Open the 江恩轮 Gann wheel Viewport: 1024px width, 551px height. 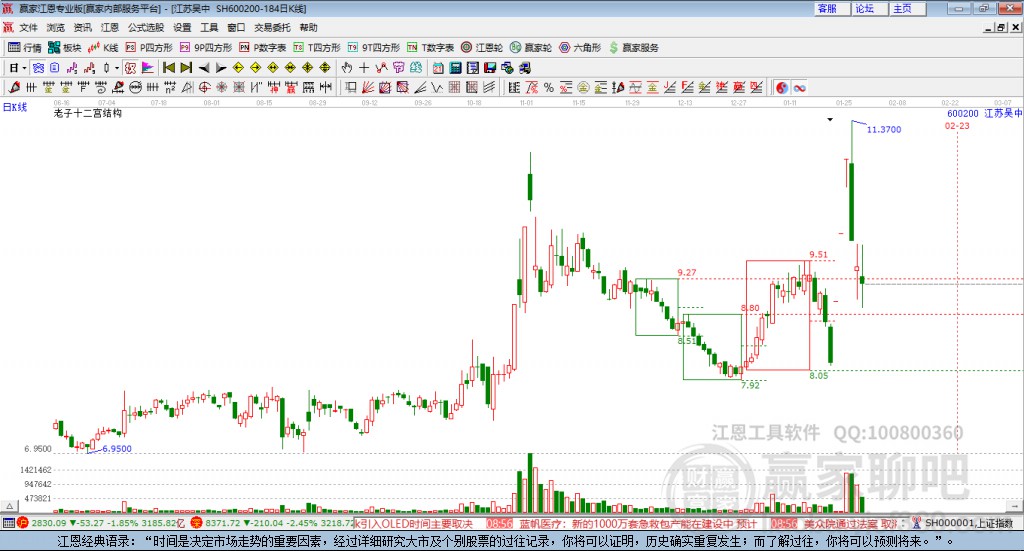tap(482, 48)
